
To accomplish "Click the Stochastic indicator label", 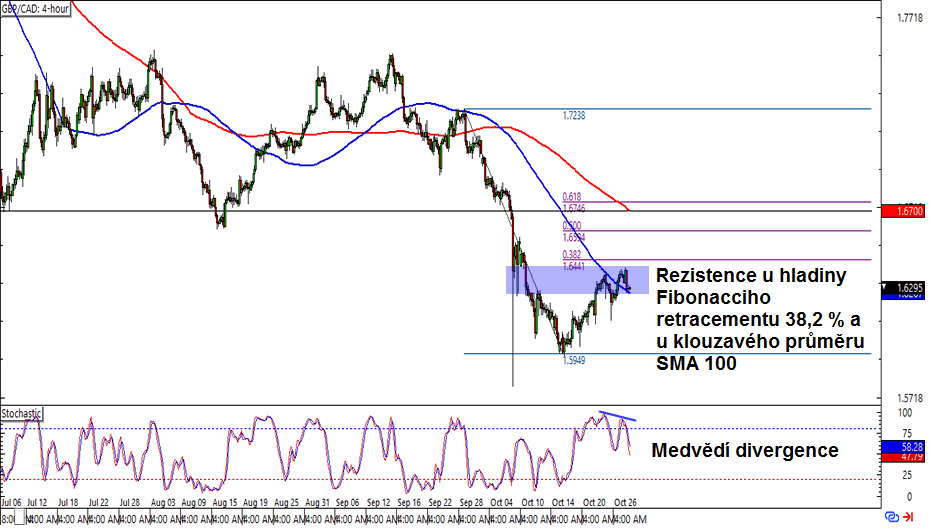I will click(x=21, y=413).
